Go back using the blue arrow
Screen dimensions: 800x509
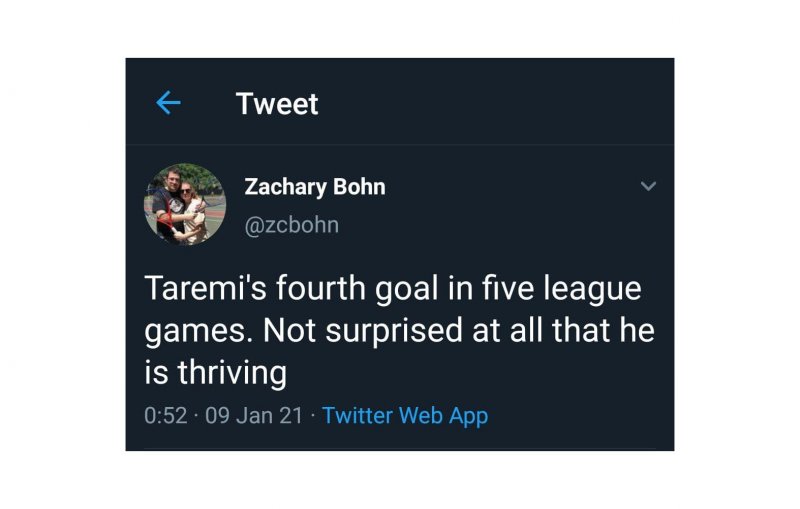[x=168, y=103]
